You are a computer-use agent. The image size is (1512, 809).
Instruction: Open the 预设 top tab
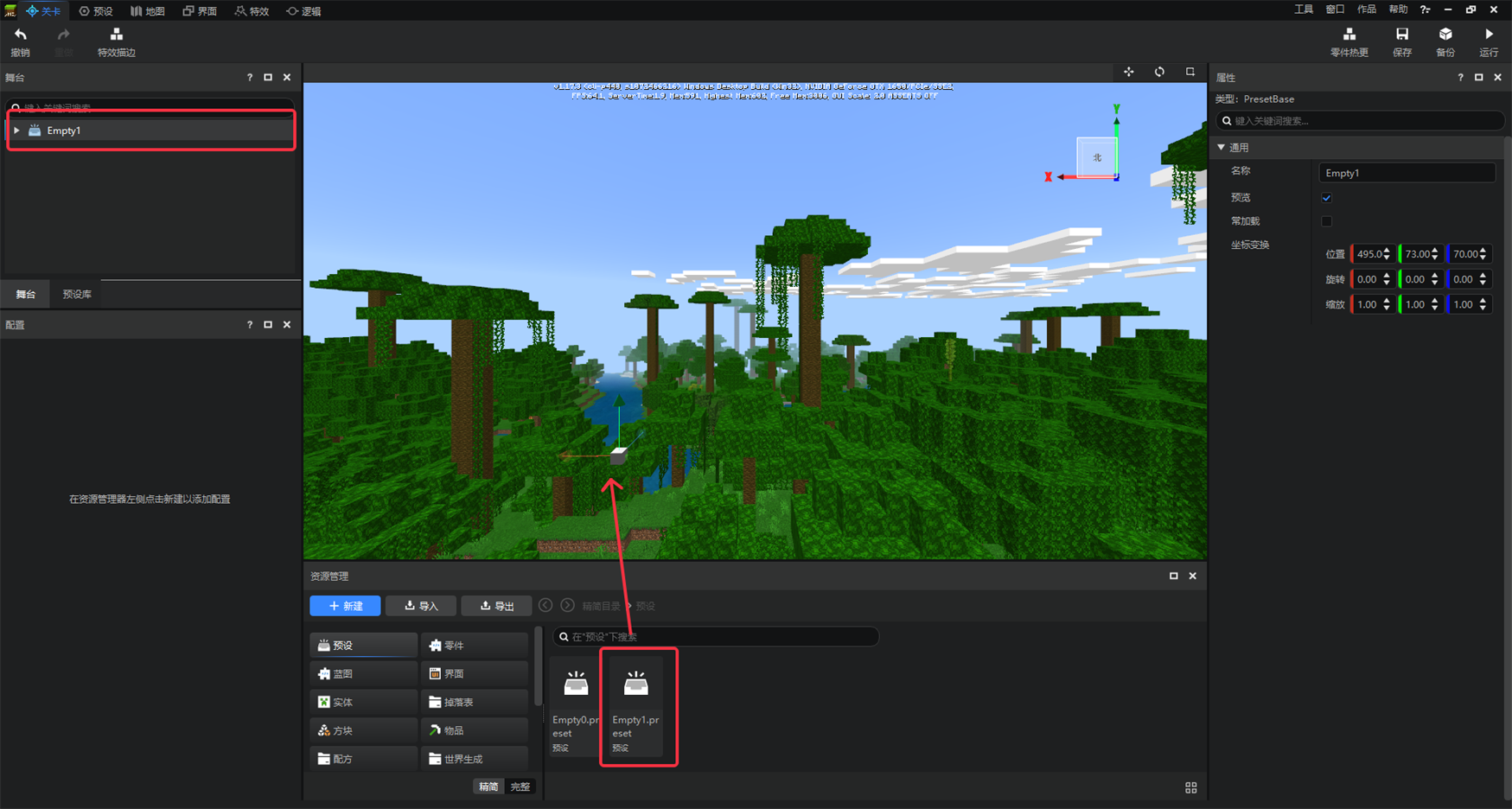pos(96,10)
